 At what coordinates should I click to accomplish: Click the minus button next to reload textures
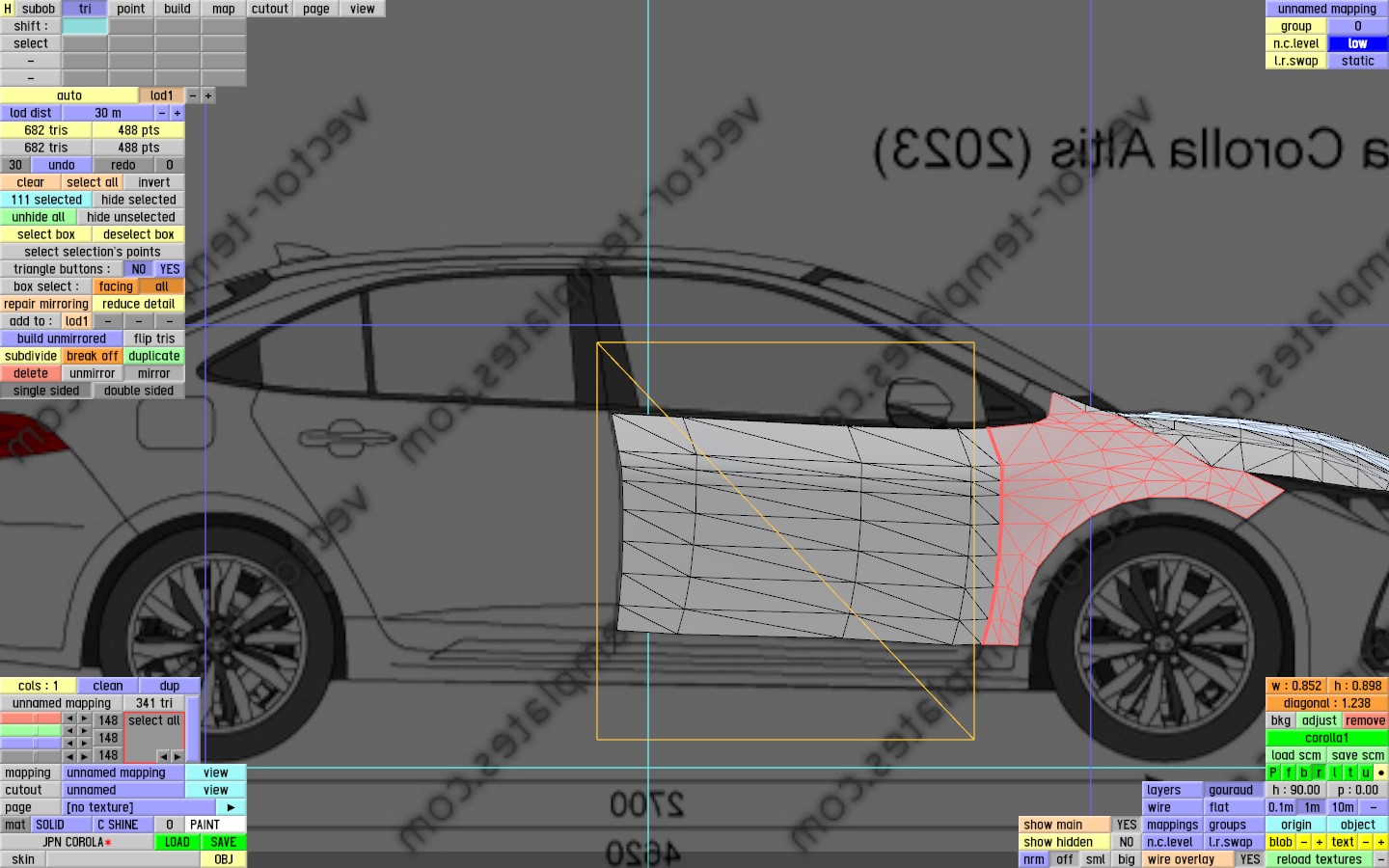point(1381,859)
